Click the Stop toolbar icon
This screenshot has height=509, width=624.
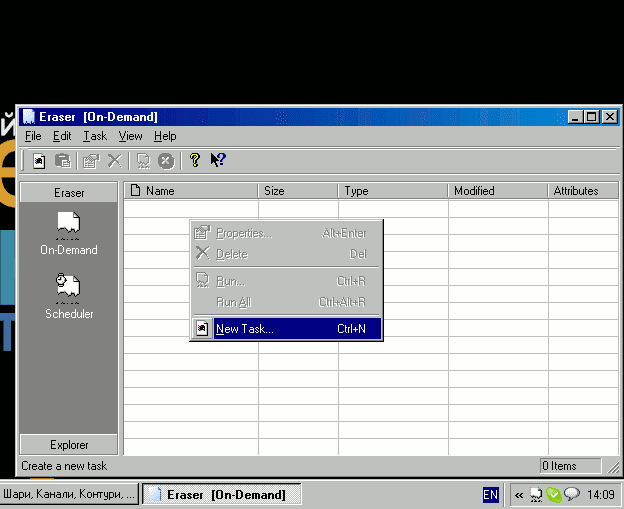[166, 161]
